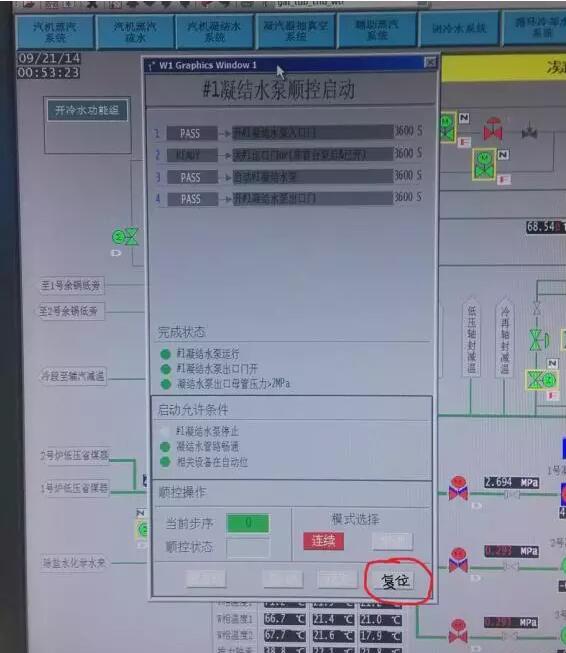Select the dimmed mode button beside 连续

(x=392, y=541)
